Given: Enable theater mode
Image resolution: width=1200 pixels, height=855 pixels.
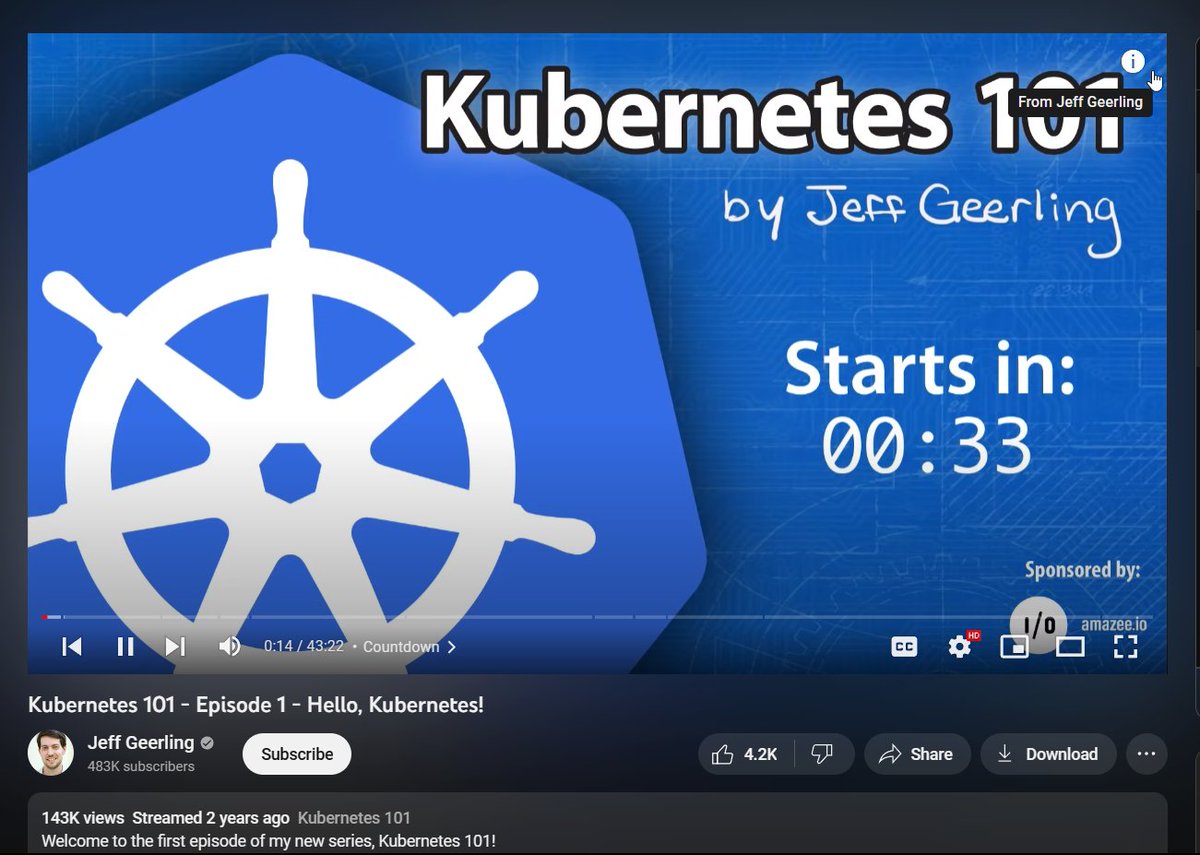Looking at the screenshot, I should tap(1070, 647).
